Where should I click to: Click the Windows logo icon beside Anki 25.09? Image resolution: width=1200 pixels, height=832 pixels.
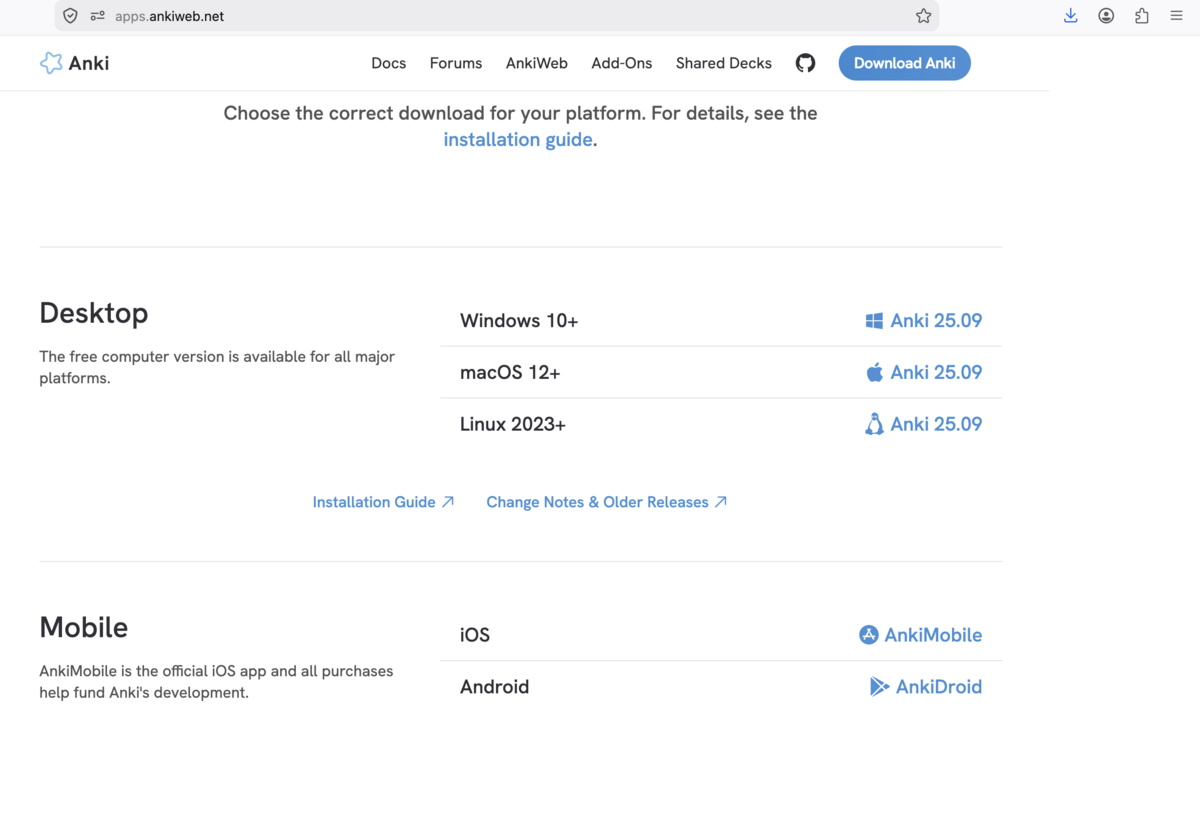[874, 321]
